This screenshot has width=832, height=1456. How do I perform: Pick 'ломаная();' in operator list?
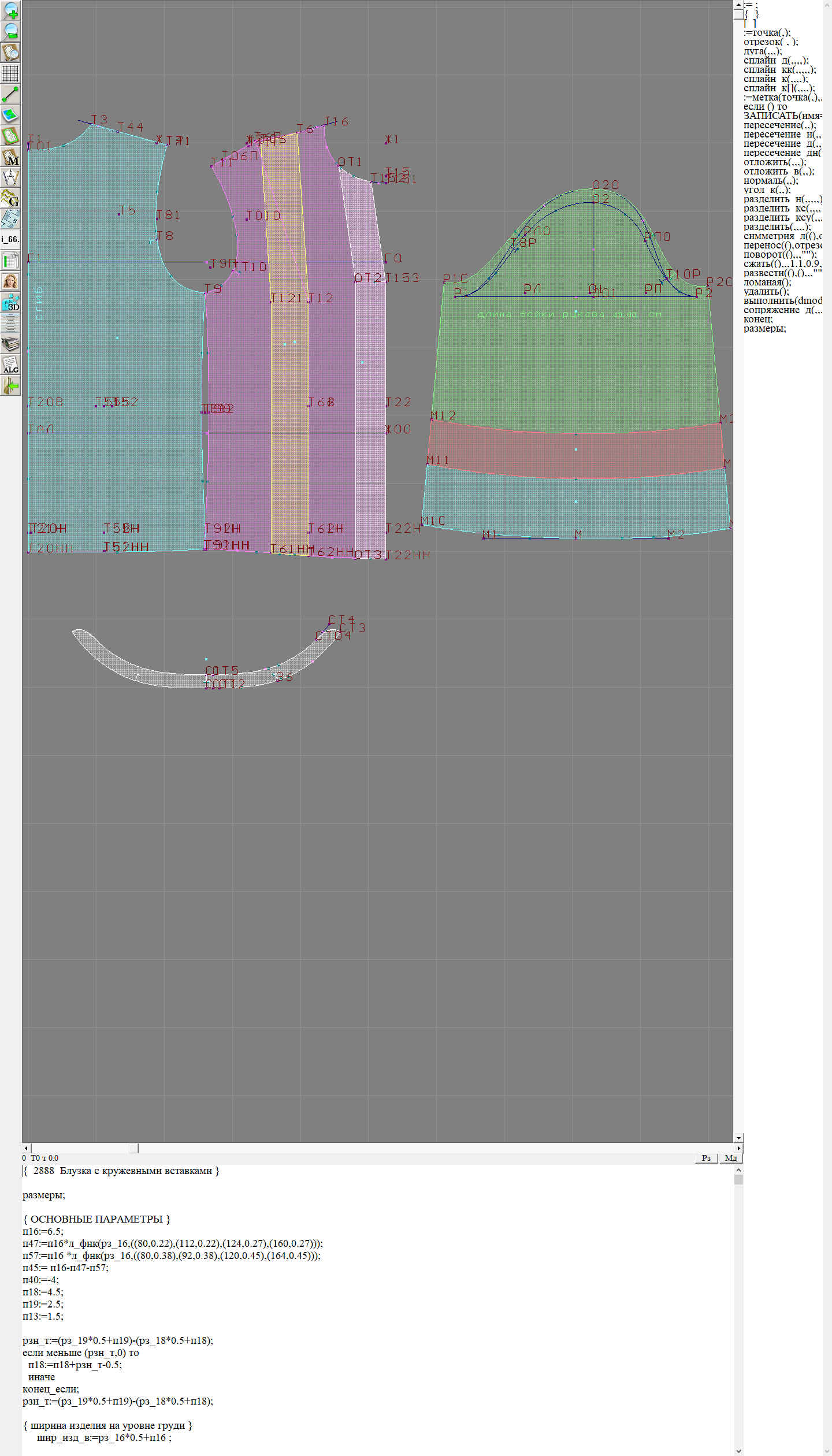pyautogui.click(x=767, y=282)
